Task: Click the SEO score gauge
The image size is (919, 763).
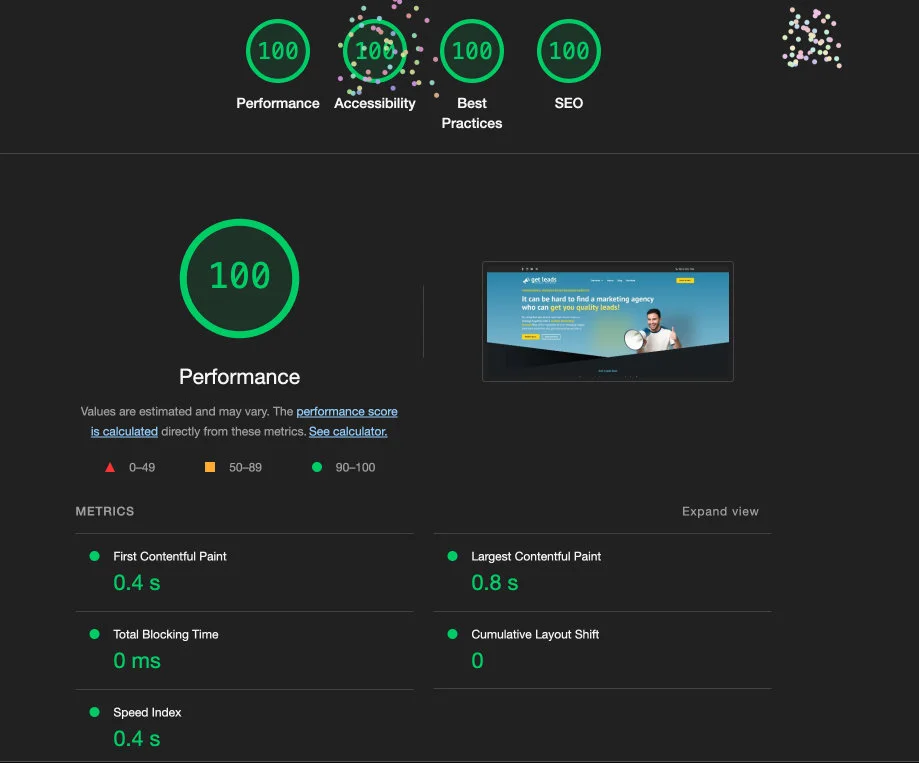Action: (569, 51)
